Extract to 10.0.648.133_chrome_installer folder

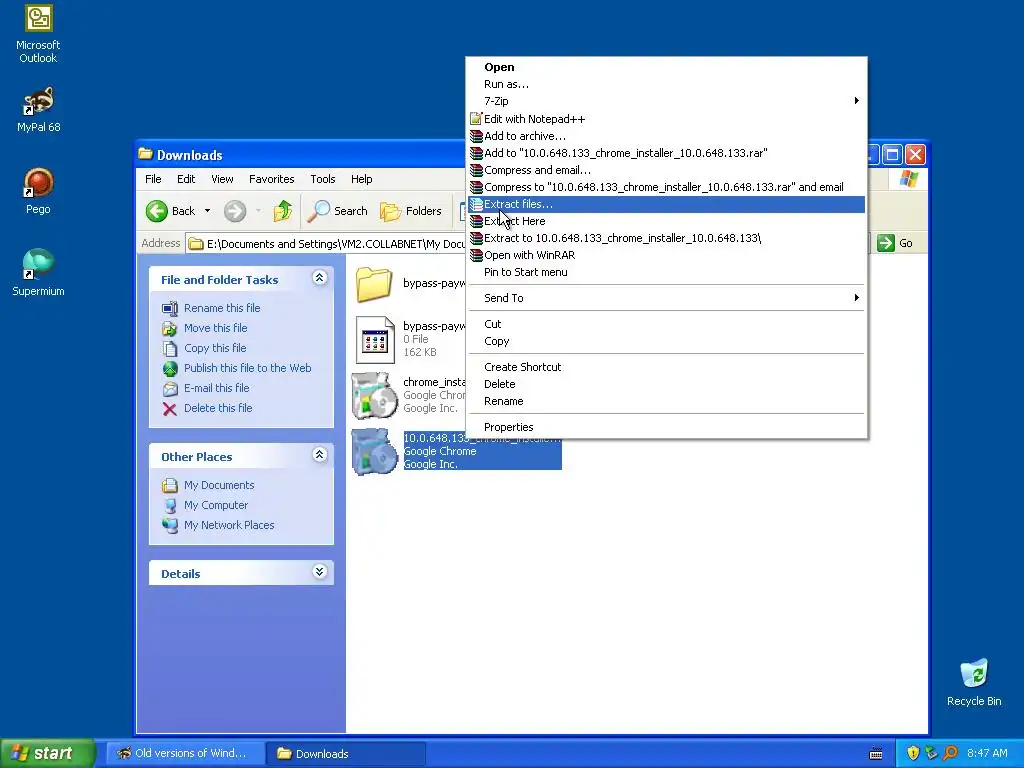click(667, 238)
